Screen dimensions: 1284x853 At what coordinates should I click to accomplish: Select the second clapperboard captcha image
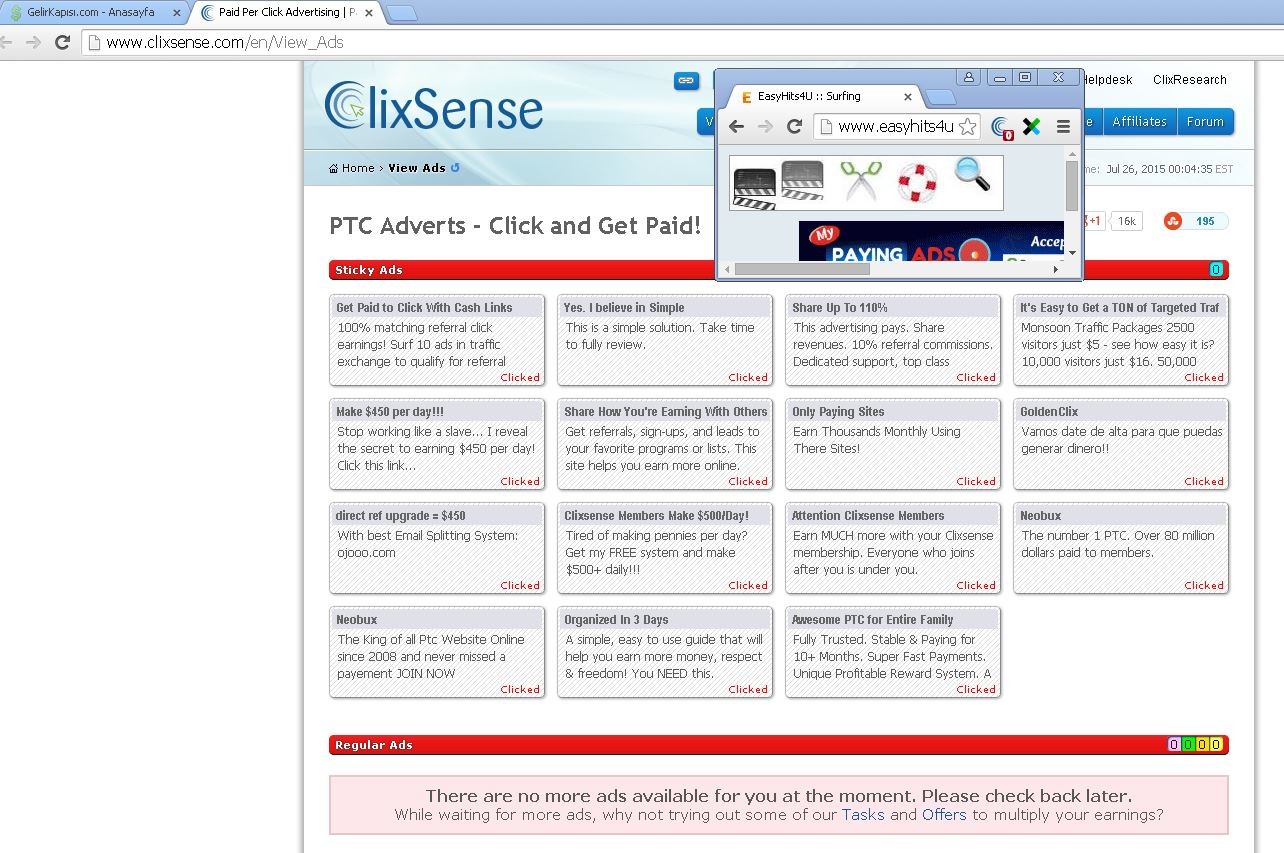[x=802, y=182]
